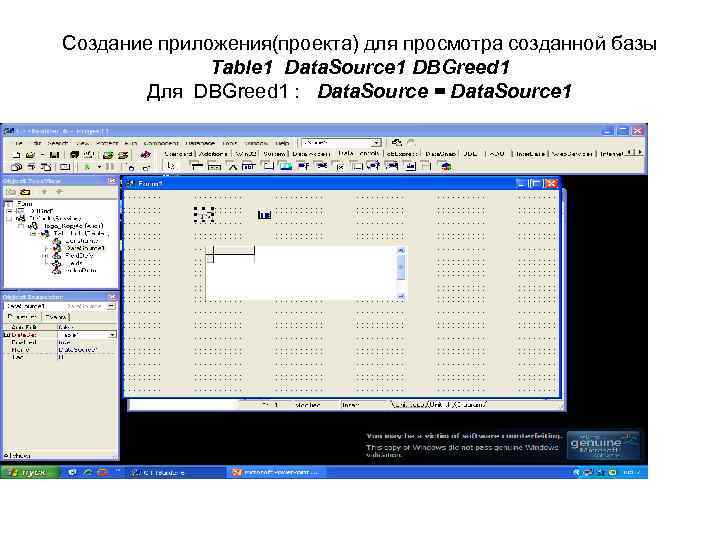
Task: Switch to Microsoft PowerPoint taskbar button
Action: (277, 472)
